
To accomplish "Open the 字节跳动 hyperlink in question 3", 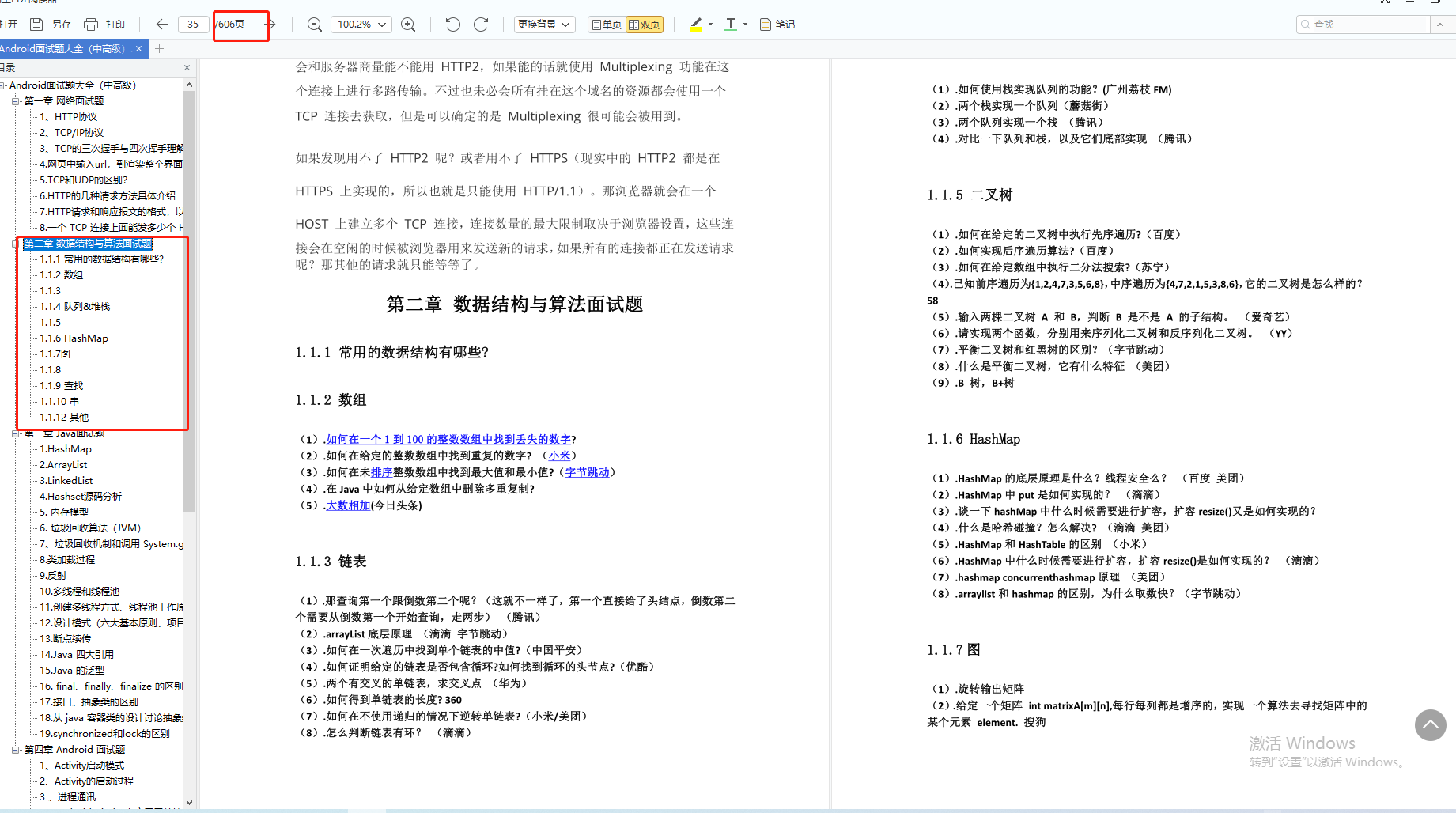I will pyautogui.click(x=588, y=472).
